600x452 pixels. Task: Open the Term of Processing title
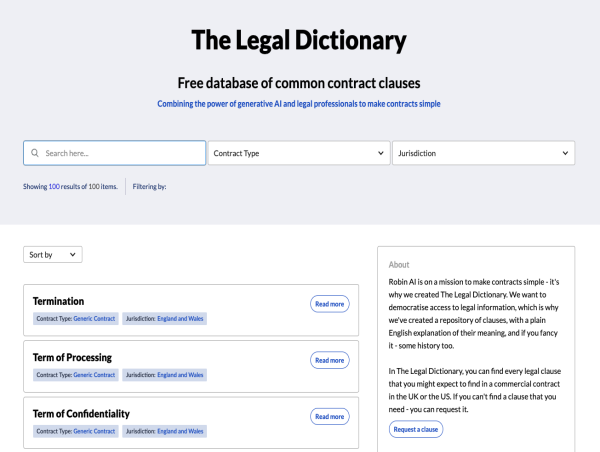coord(72,357)
